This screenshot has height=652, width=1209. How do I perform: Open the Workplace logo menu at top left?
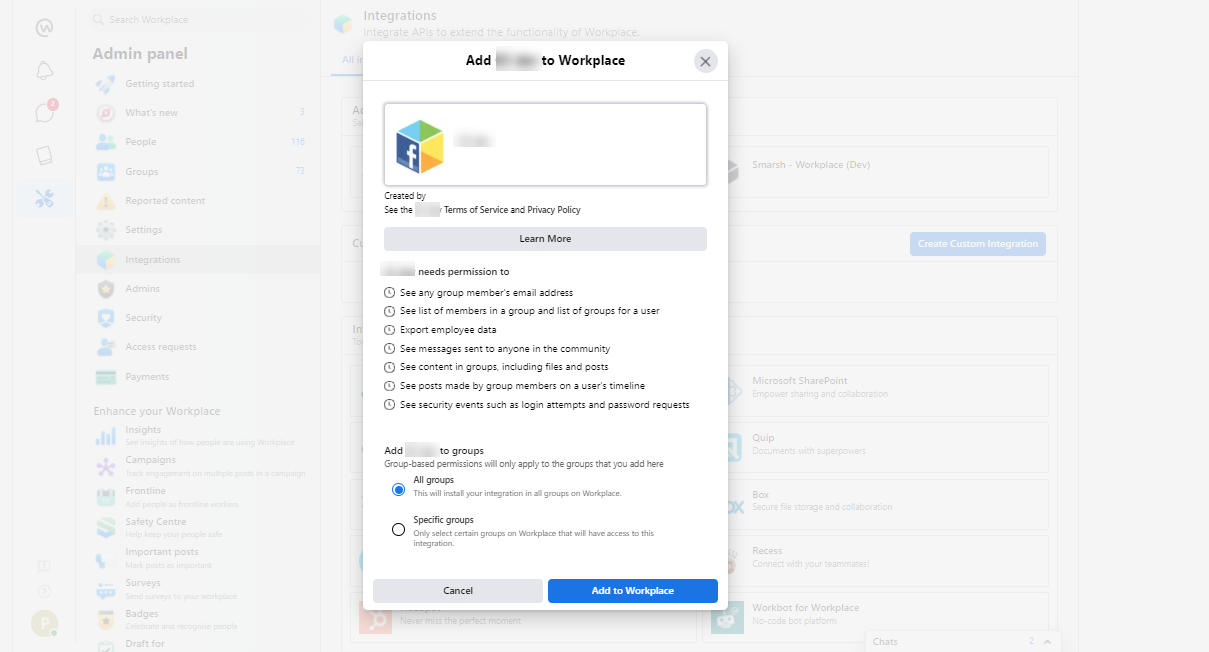(44, 25)
